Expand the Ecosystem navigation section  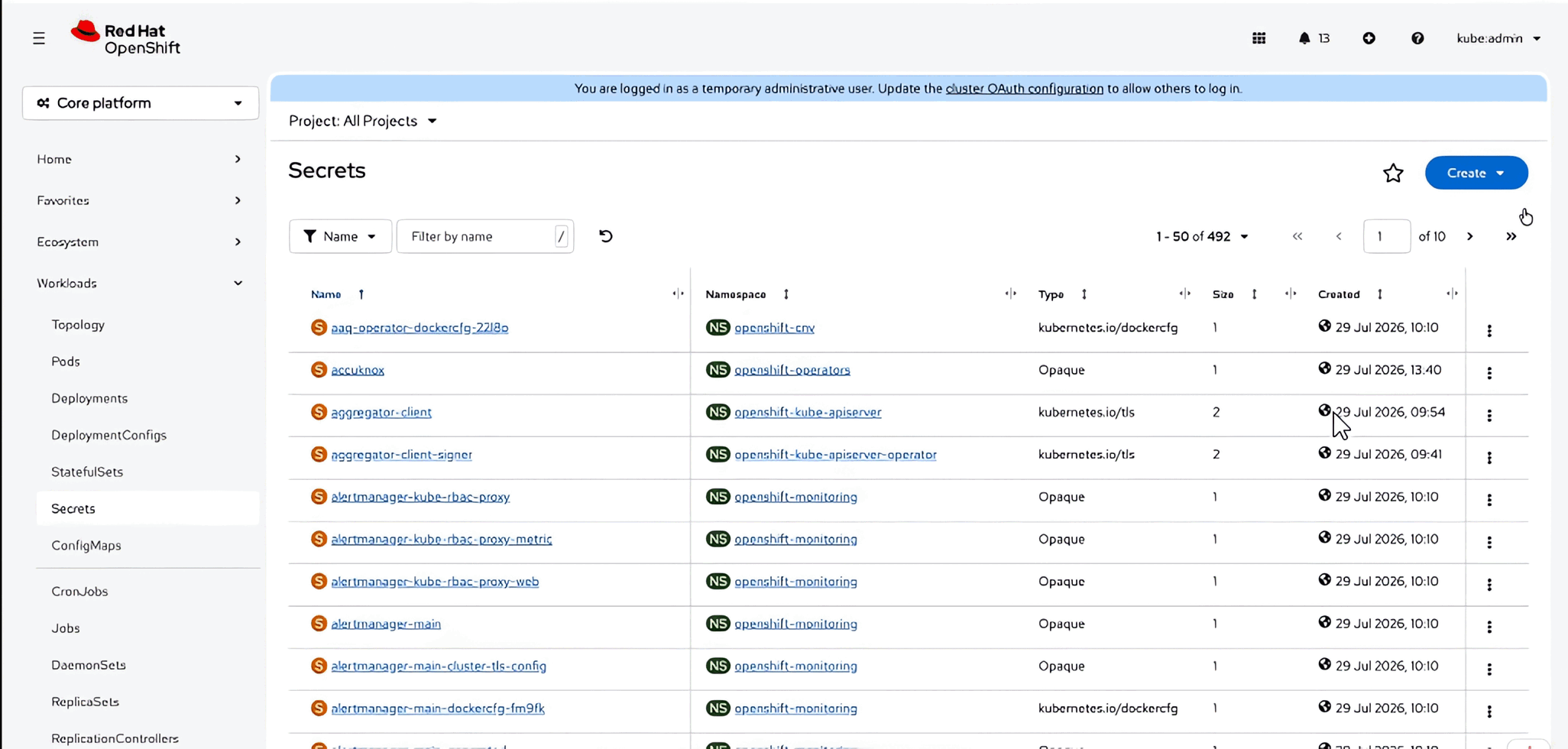(139, 242)
